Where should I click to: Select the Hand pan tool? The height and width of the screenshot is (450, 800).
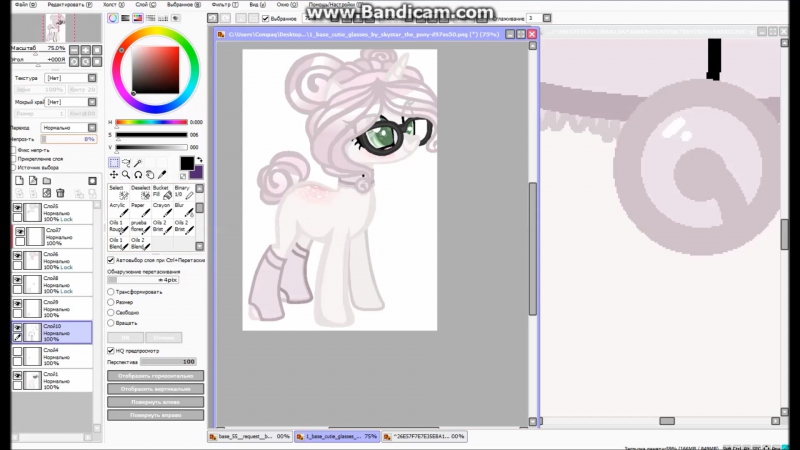click(x=150, y=174)
